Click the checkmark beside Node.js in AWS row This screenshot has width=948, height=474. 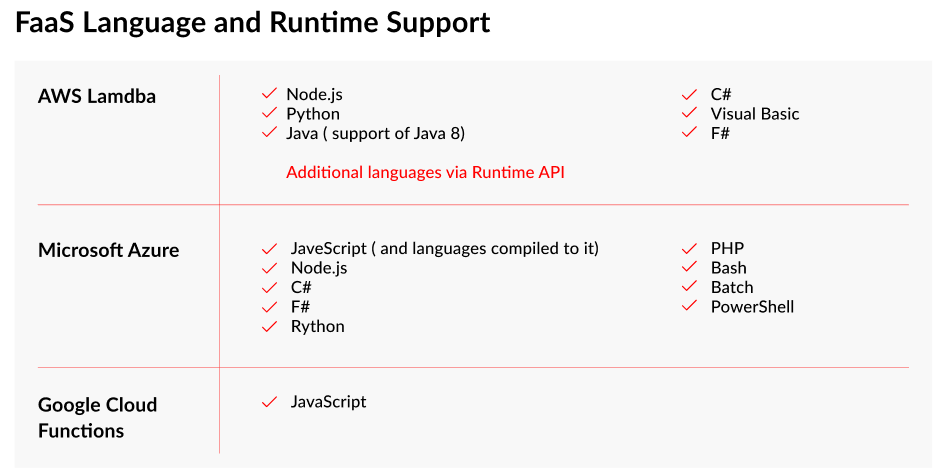[x=269, y=94]
